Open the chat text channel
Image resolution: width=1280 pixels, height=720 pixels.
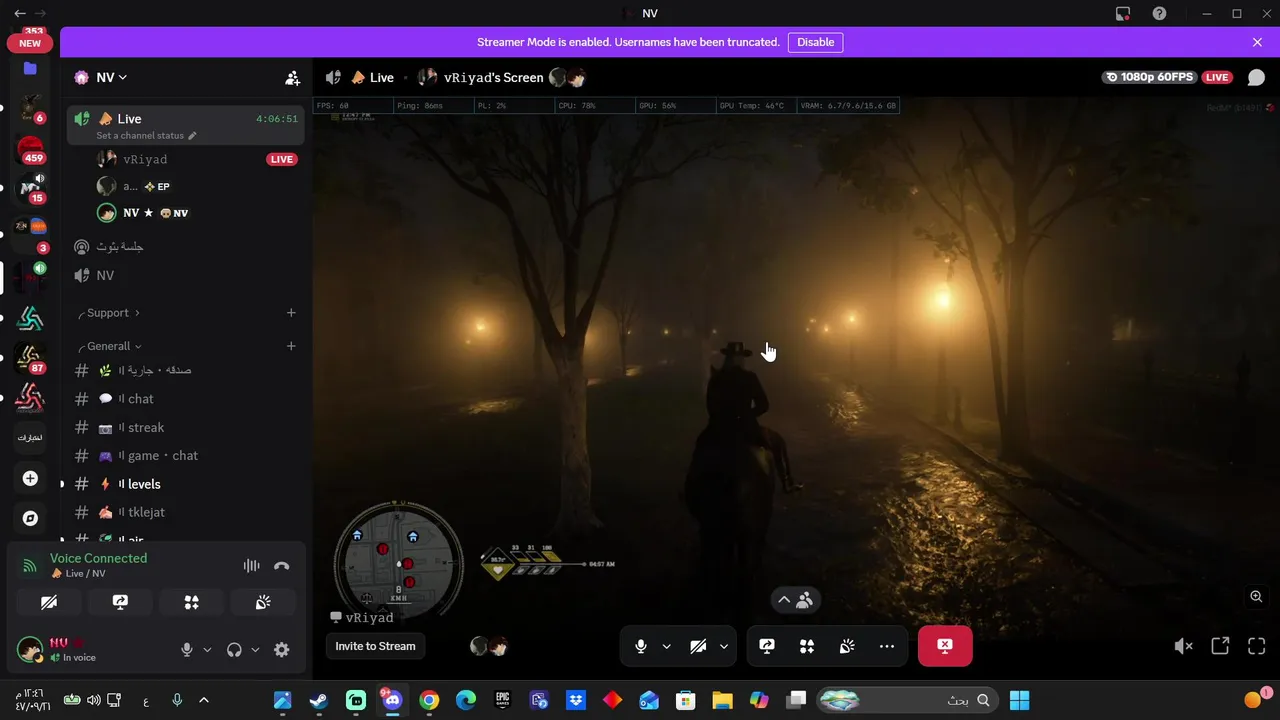[x=185, y=399]
